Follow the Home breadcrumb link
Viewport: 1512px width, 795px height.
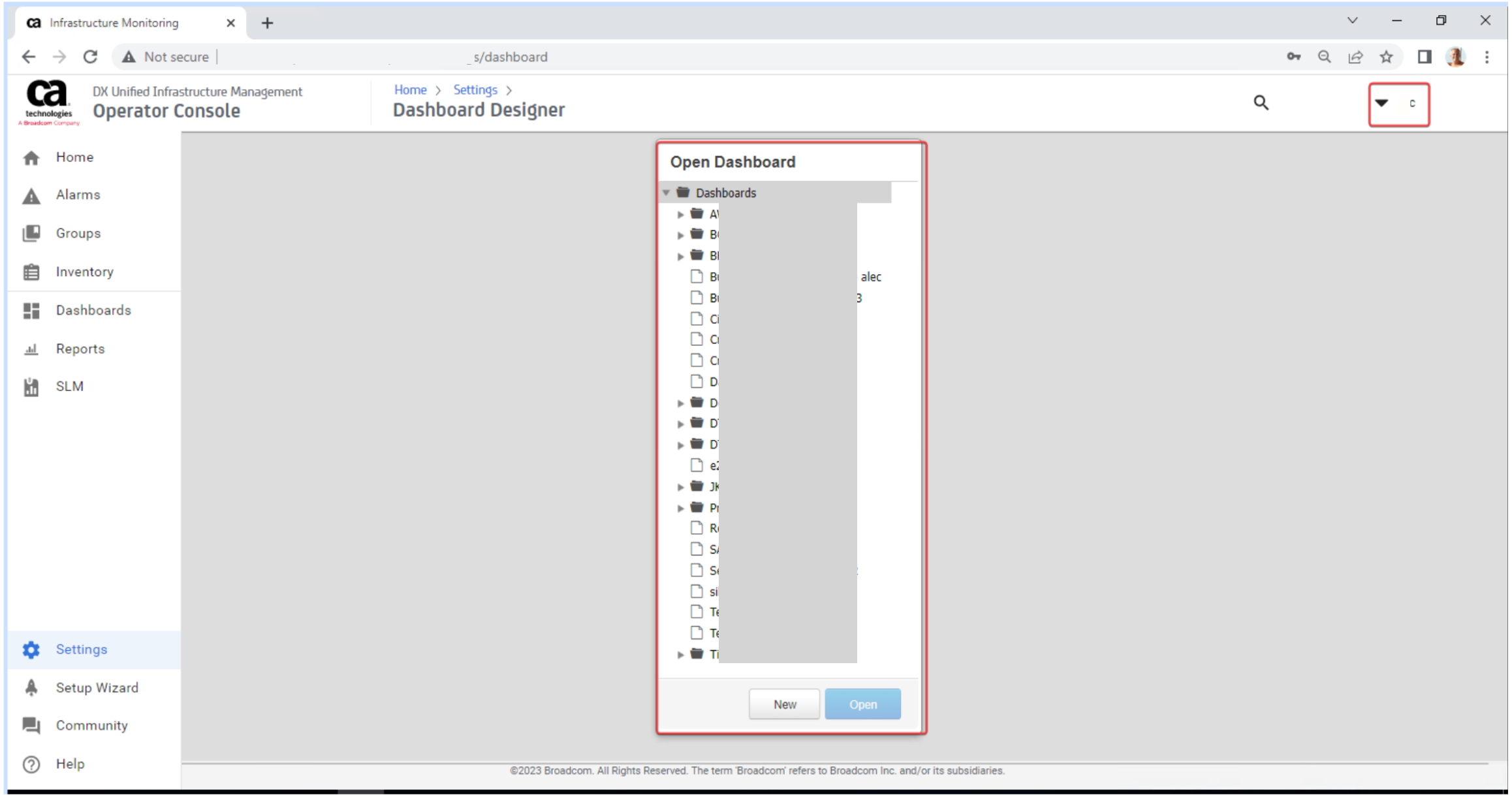click(x=410, y=90)
